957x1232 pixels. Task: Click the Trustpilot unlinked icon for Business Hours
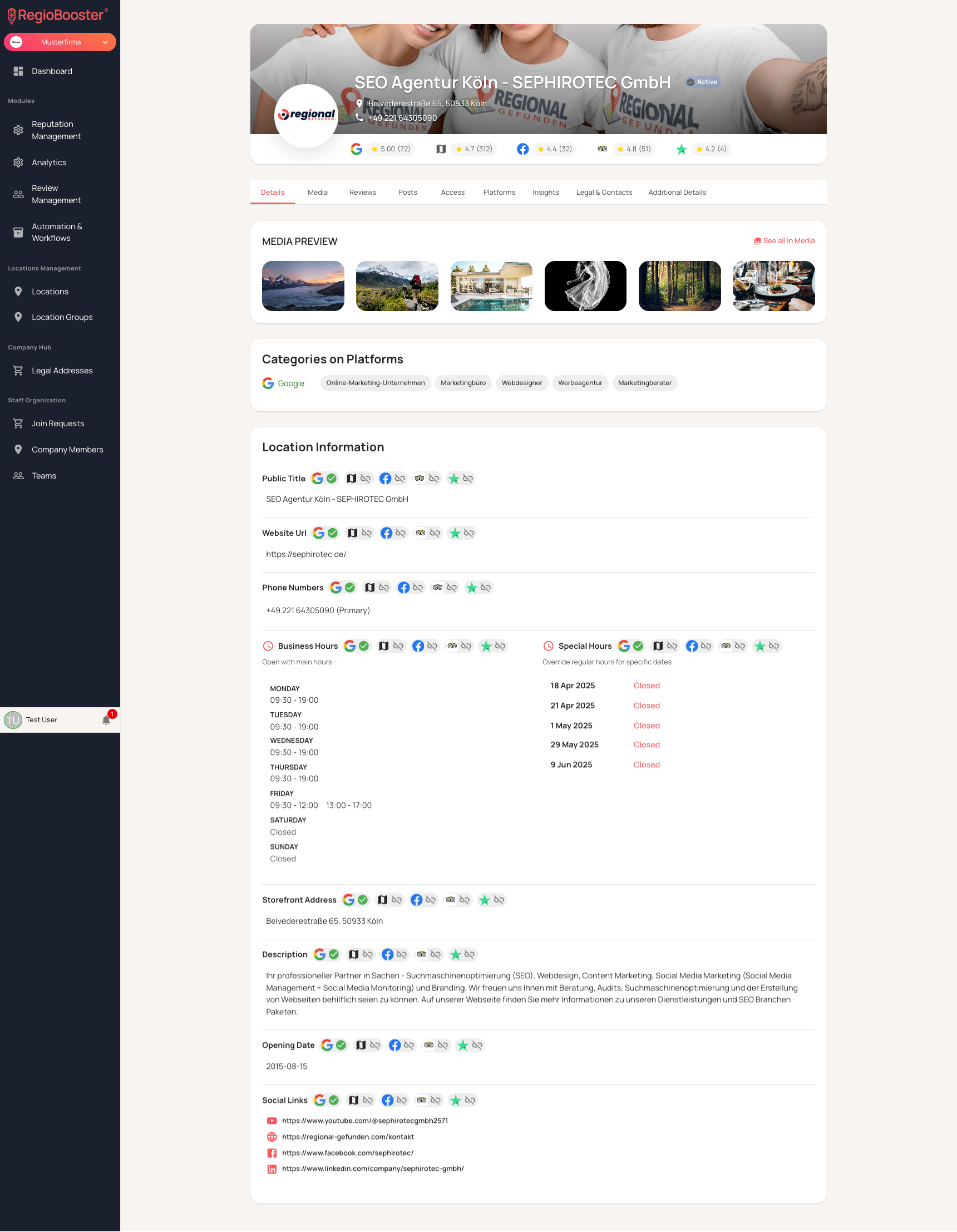point(500,647)
